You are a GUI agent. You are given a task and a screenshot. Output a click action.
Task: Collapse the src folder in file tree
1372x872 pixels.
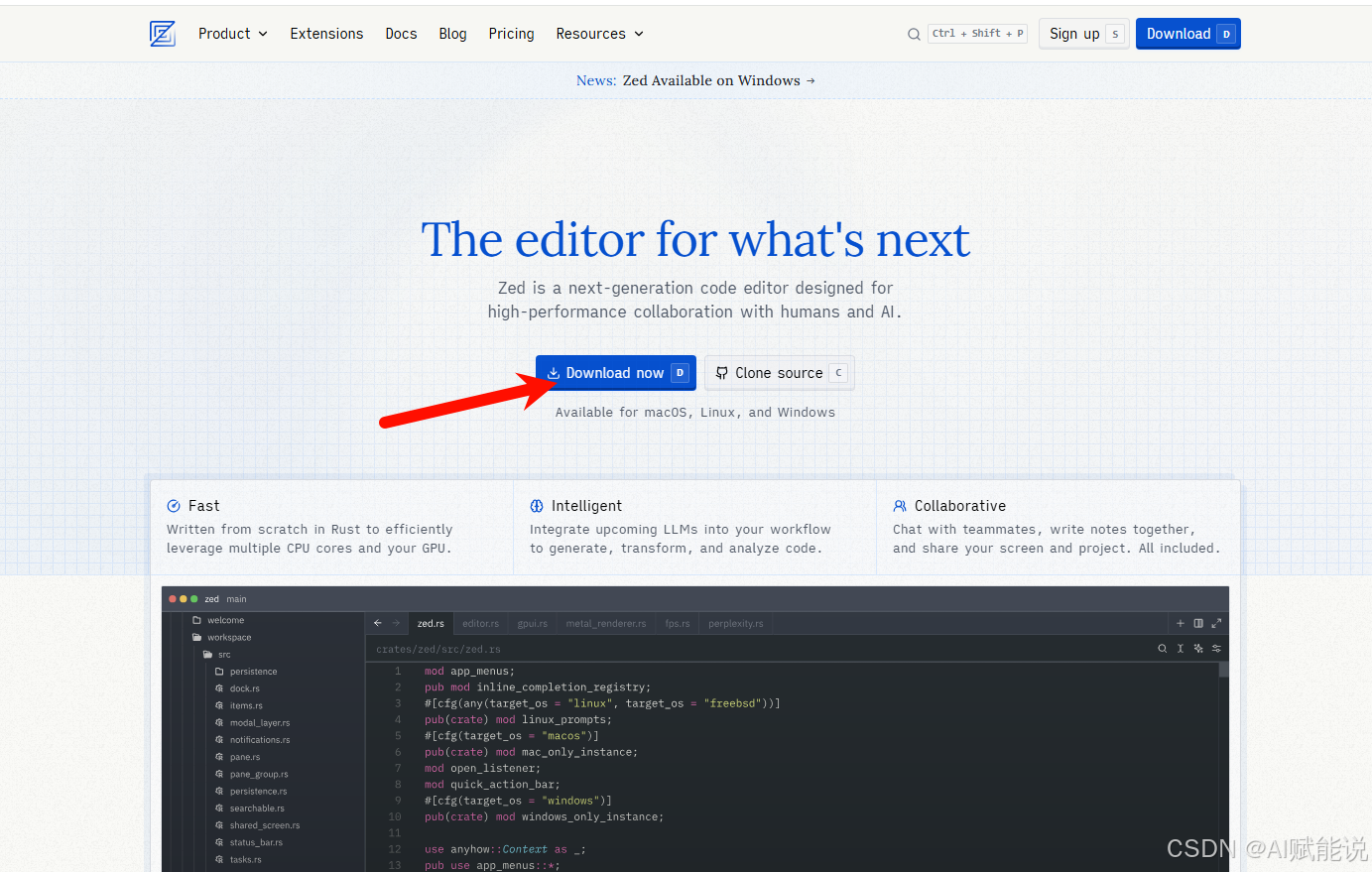coord(217,655)
